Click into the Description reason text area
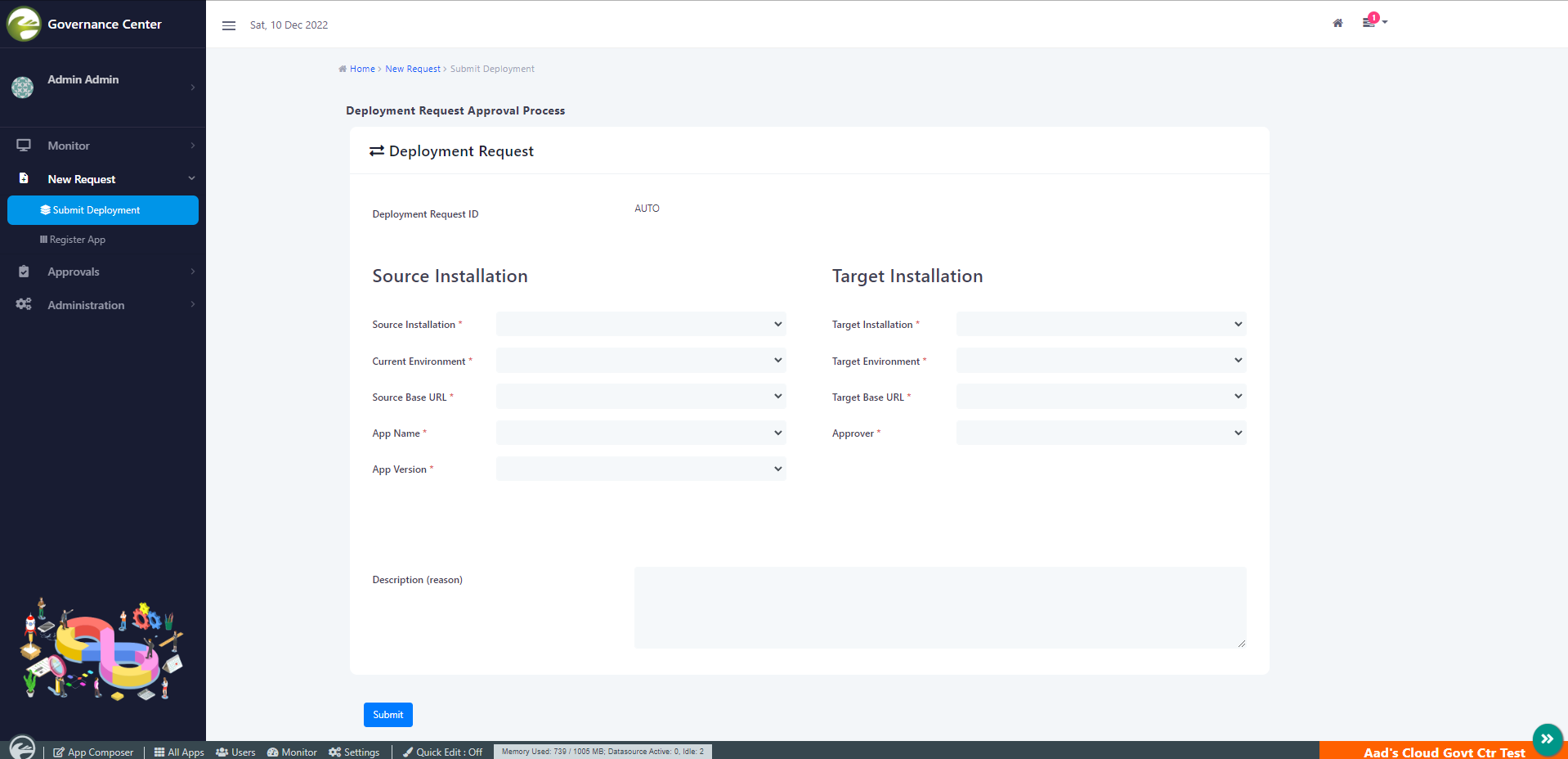This screenshot has width=1568, height=759. (939, 607)
